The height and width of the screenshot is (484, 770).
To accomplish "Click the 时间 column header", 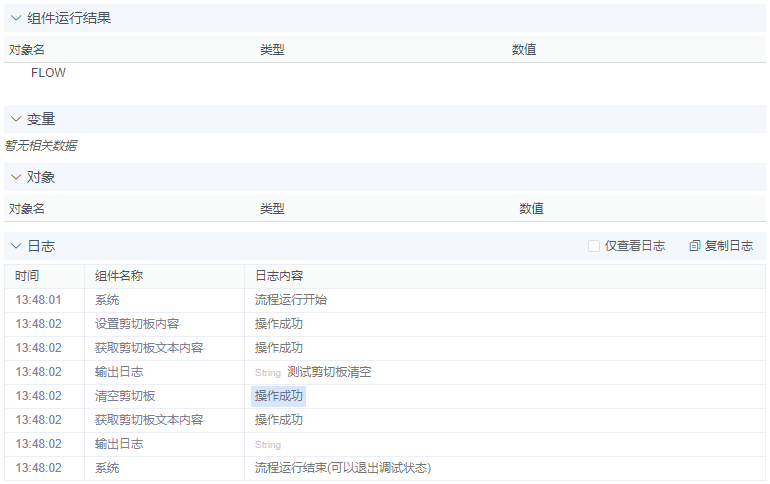I will click(27, 276).
